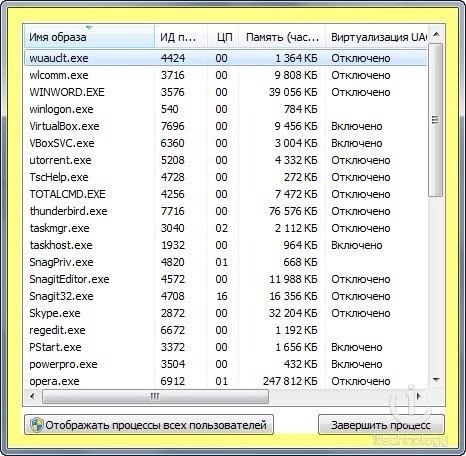Click the horizontal scrollbar right arrow
The image size is (466, 456).
pyautogui.click(x=419, y=396)
